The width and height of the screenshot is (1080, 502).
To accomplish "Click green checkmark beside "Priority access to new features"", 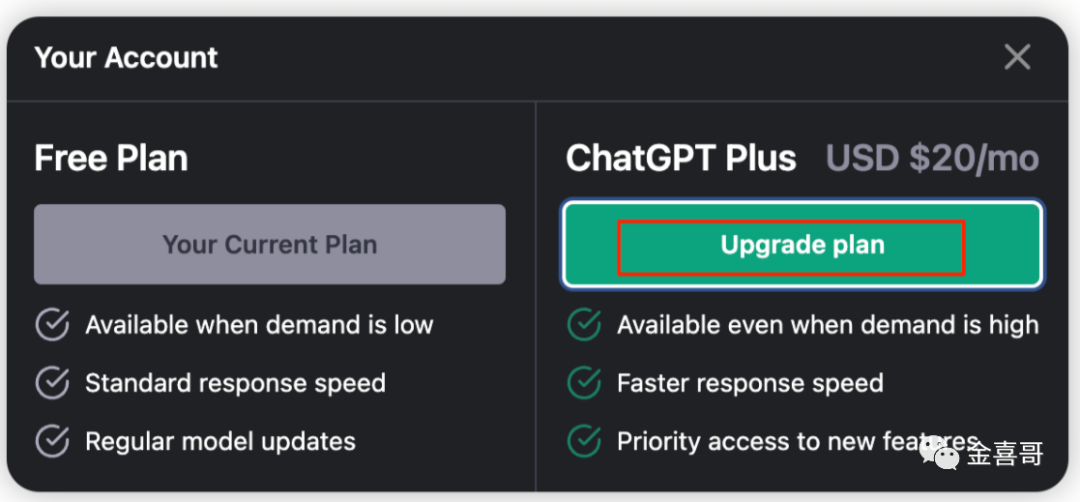I will coord(584,441).
